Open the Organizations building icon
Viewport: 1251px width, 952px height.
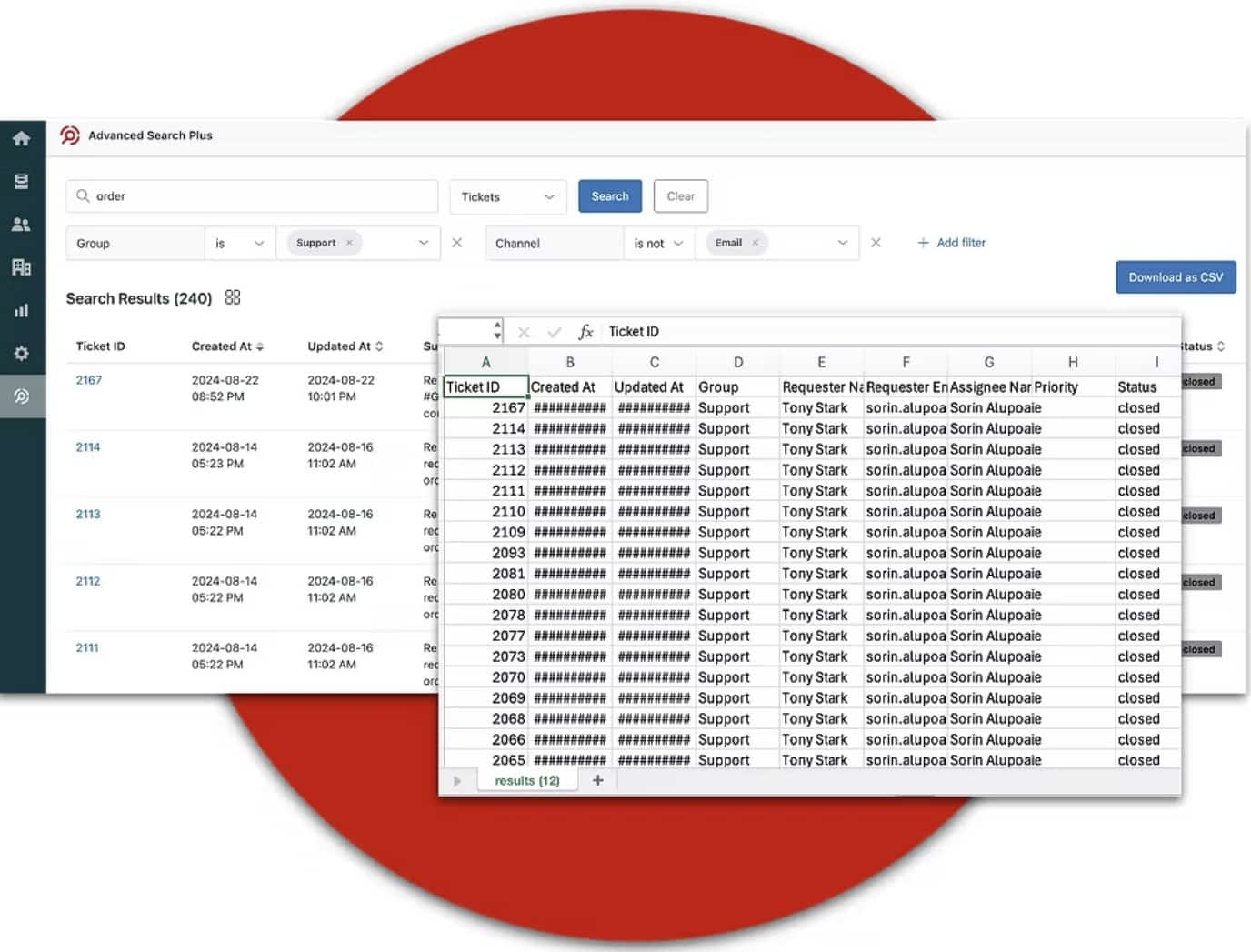(22, 267)
